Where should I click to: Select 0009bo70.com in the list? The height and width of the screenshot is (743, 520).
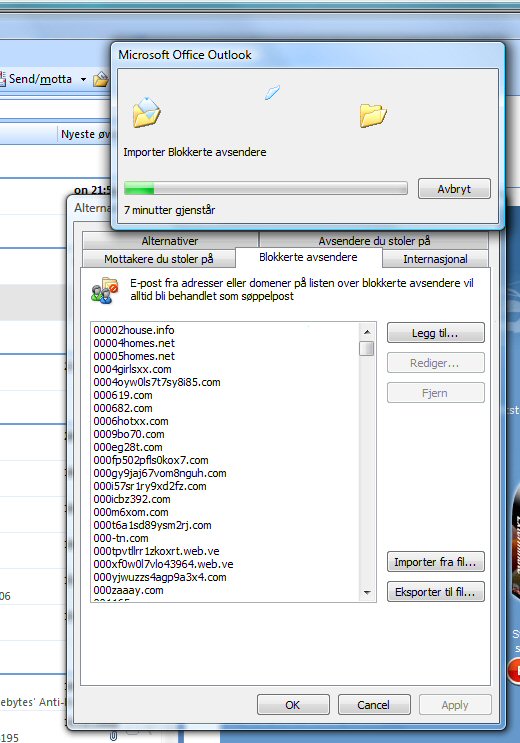[x=129, y=434]
